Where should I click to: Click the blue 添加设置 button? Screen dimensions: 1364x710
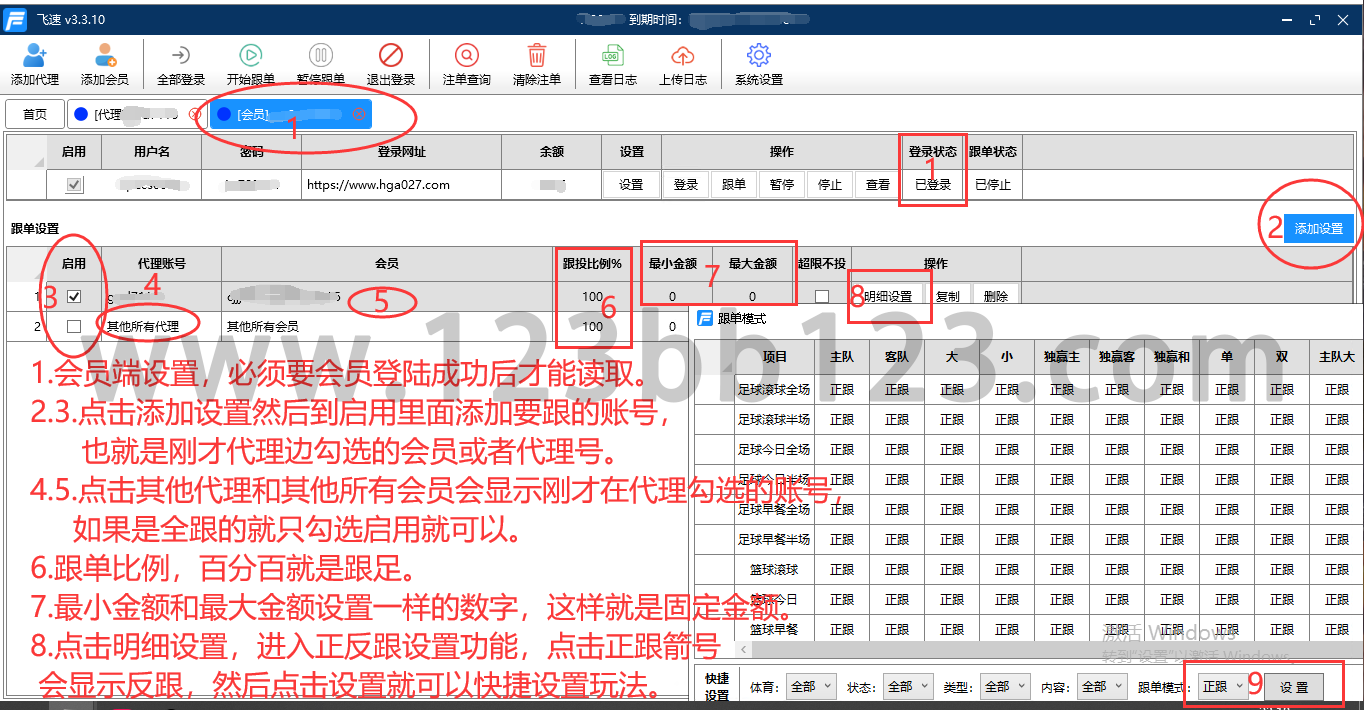coord(1318,228)
